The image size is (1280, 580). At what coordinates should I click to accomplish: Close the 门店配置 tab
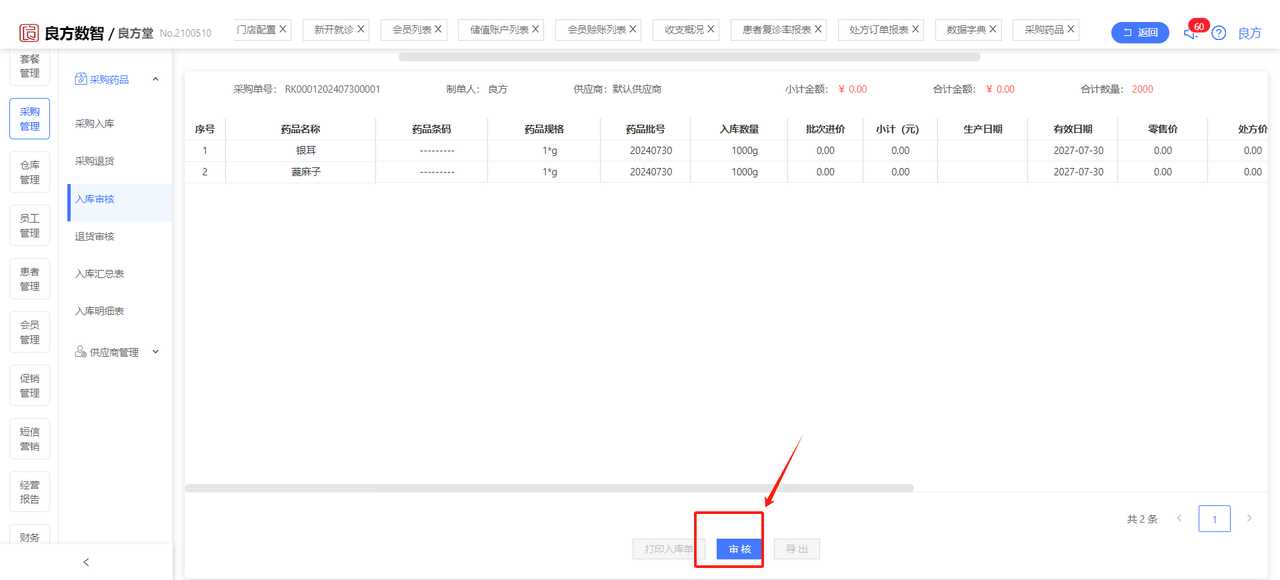coord(283,30)
